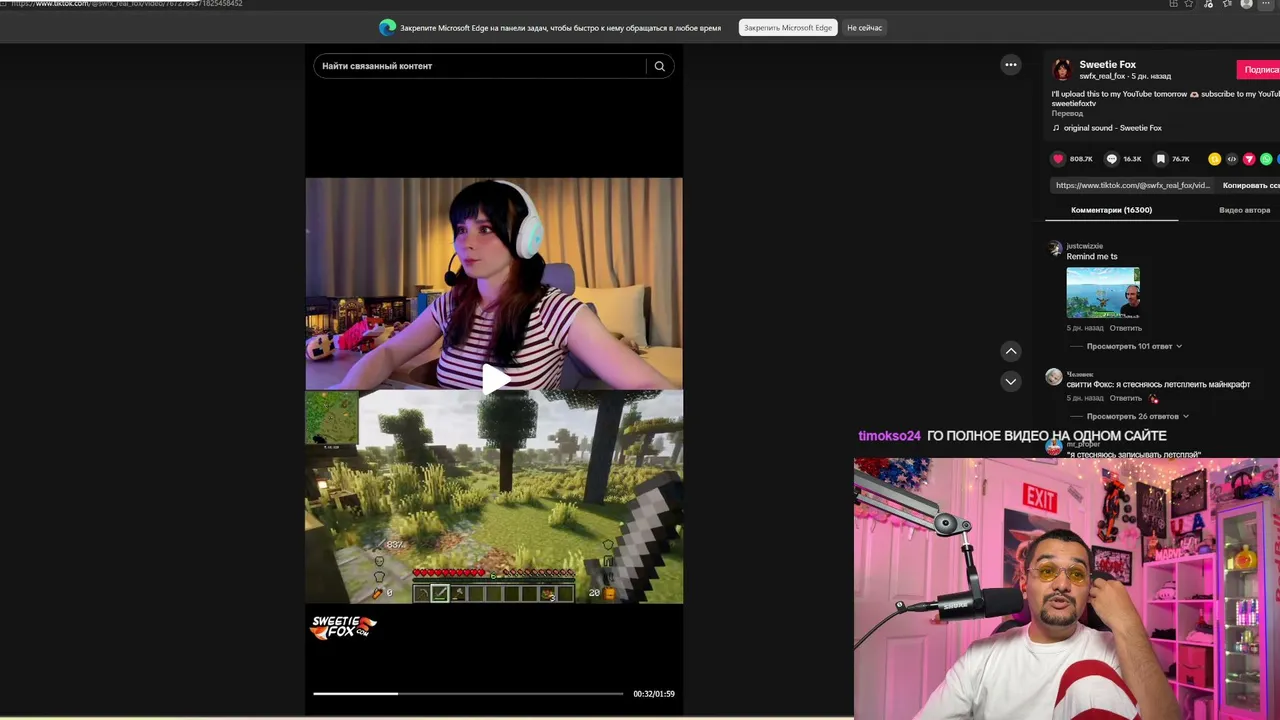The width and height of the screenshot is (1280, 720).
Task: Click the browser address bar URL
Action: coord(126,4)
